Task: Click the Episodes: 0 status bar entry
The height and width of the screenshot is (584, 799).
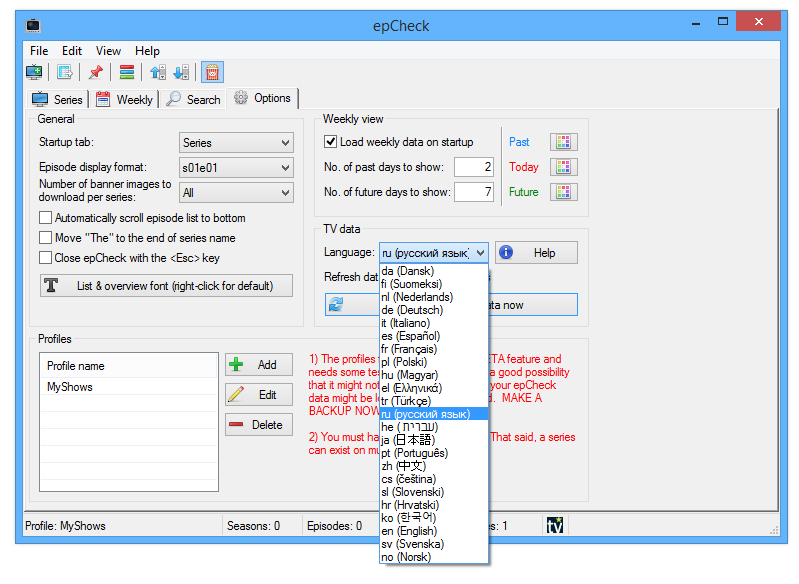Action: (334, 525)
